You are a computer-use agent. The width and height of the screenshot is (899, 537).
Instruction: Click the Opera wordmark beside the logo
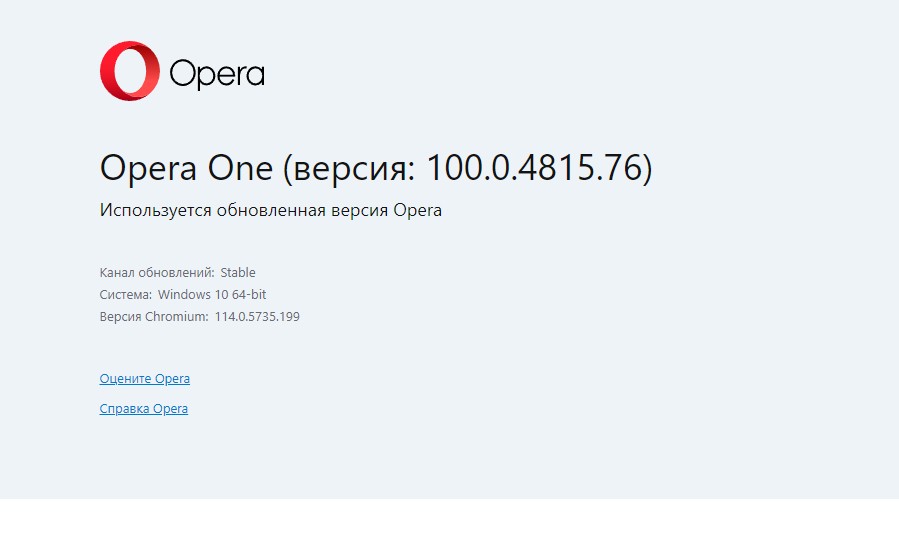[x=217, y=74]
